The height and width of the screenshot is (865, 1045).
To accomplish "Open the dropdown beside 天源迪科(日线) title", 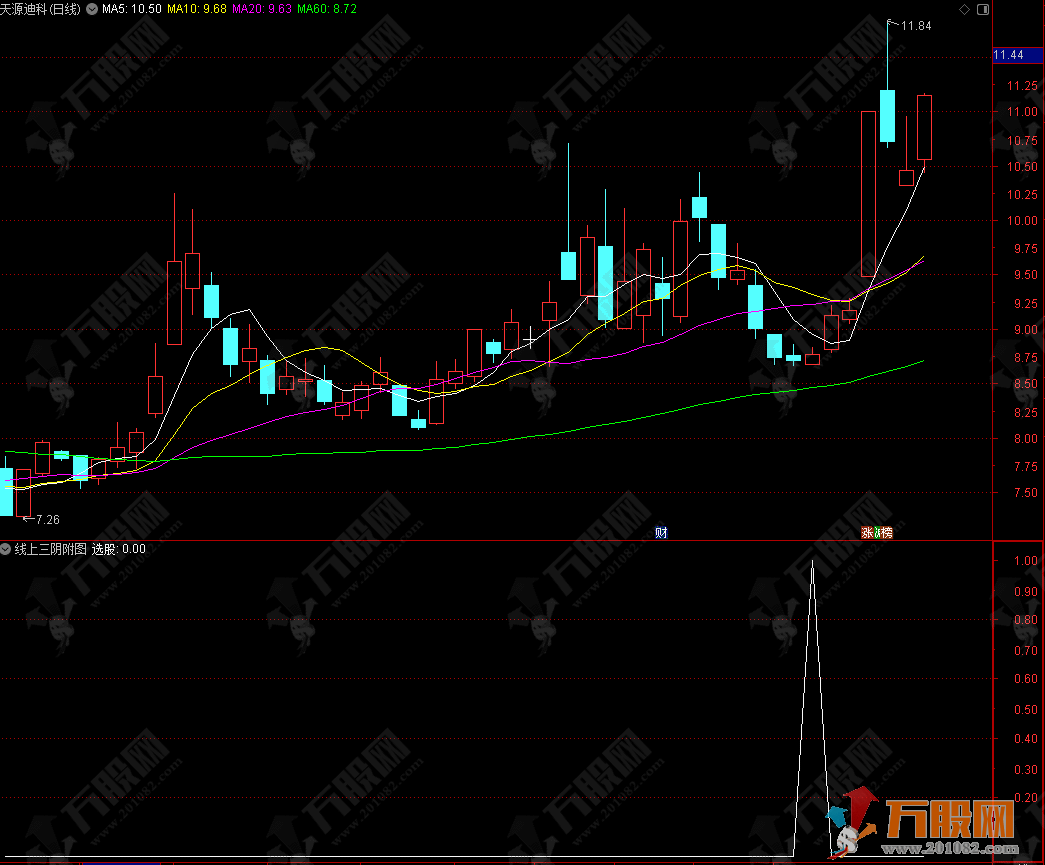I will click(91, 9).
